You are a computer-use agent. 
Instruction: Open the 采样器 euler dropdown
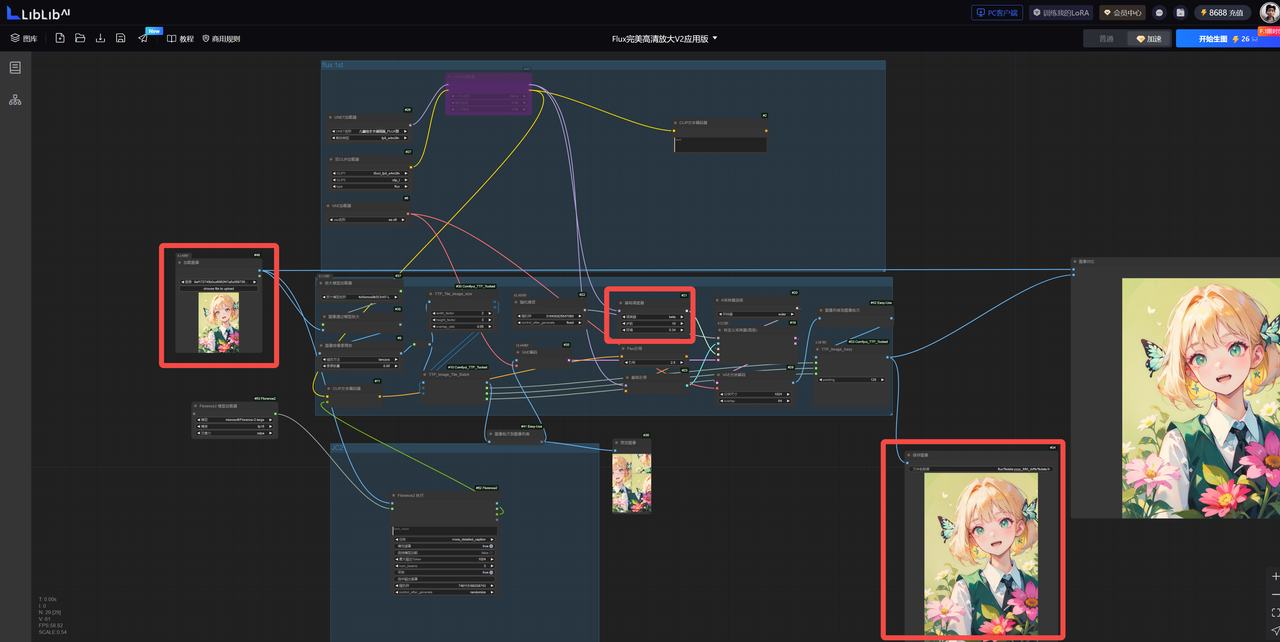(x=755, y=313)
